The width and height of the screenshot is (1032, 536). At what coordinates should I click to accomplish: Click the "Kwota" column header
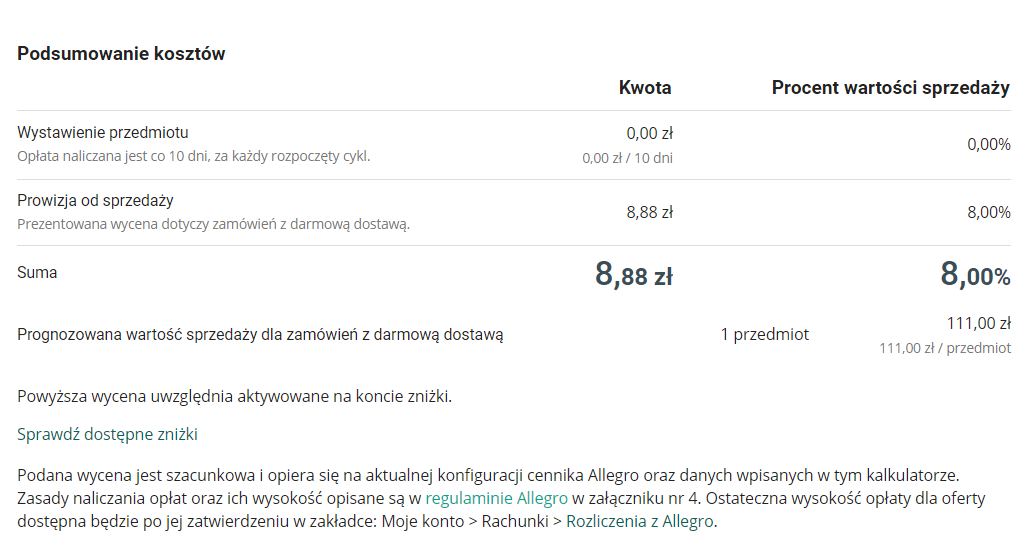pos(645,88)
